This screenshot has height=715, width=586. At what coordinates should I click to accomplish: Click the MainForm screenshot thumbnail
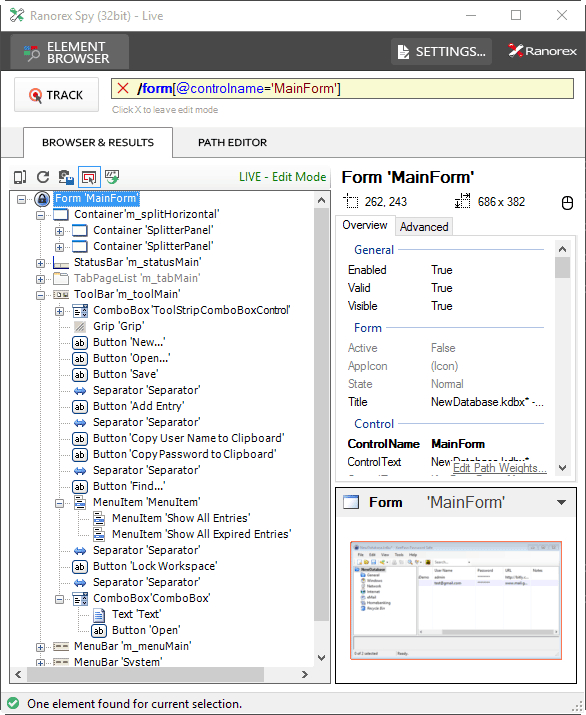(x=456, y=600)
